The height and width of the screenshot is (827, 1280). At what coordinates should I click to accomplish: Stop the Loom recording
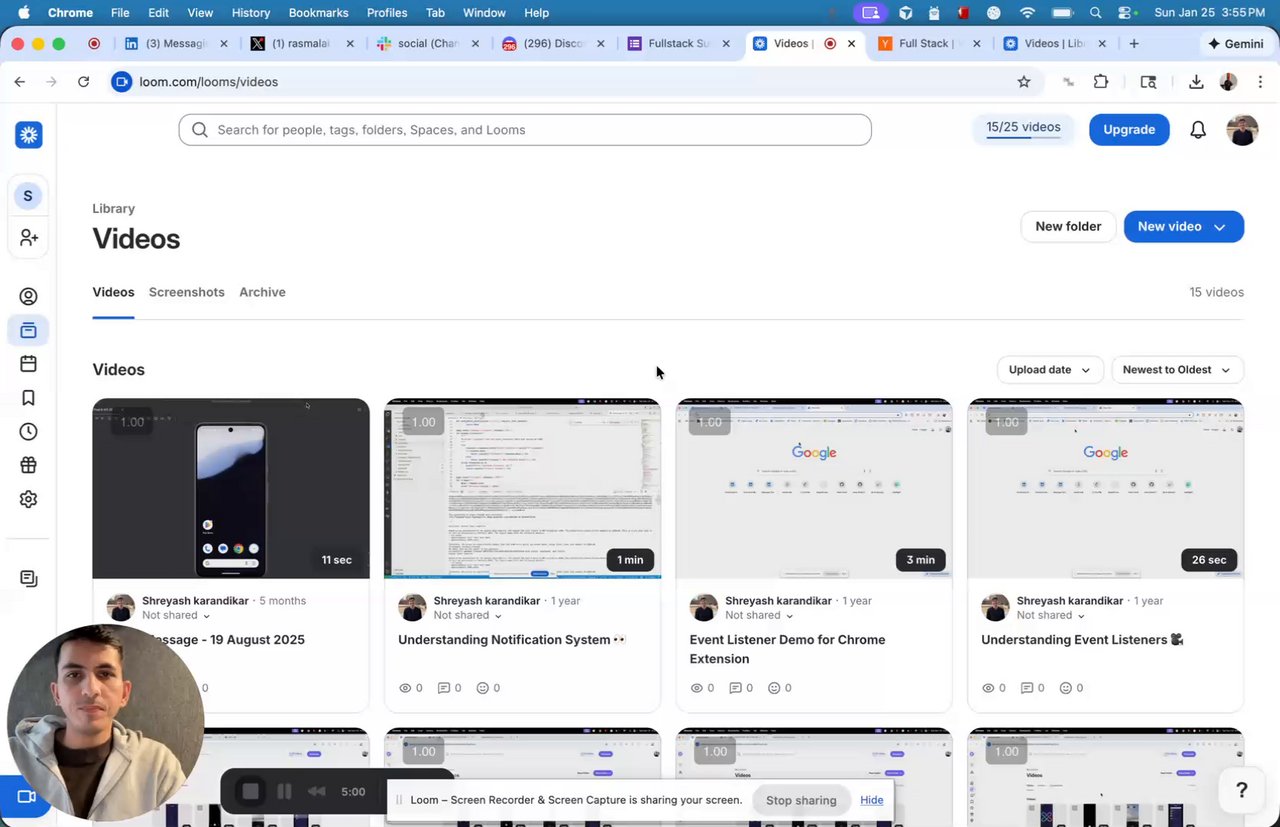coord(251,792)
